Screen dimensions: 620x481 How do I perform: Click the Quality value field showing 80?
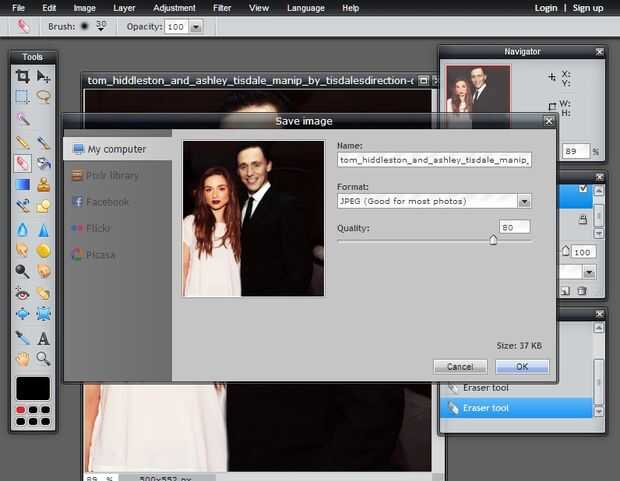[514, 227]
